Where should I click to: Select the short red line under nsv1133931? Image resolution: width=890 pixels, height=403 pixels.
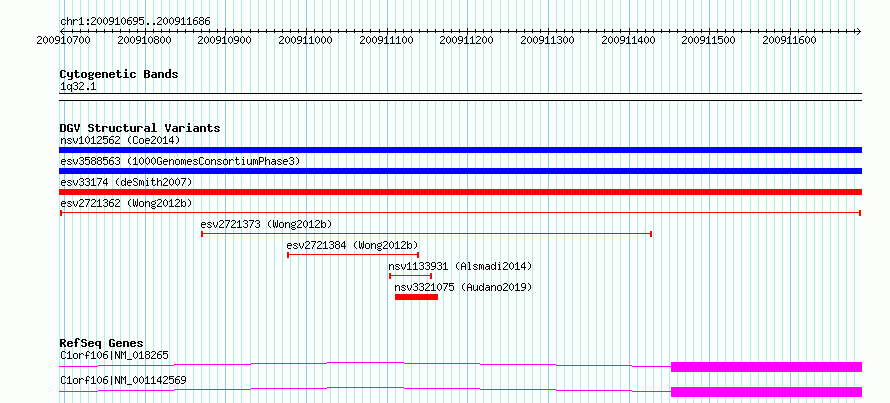pyautogui.click(x=410, y=276)
